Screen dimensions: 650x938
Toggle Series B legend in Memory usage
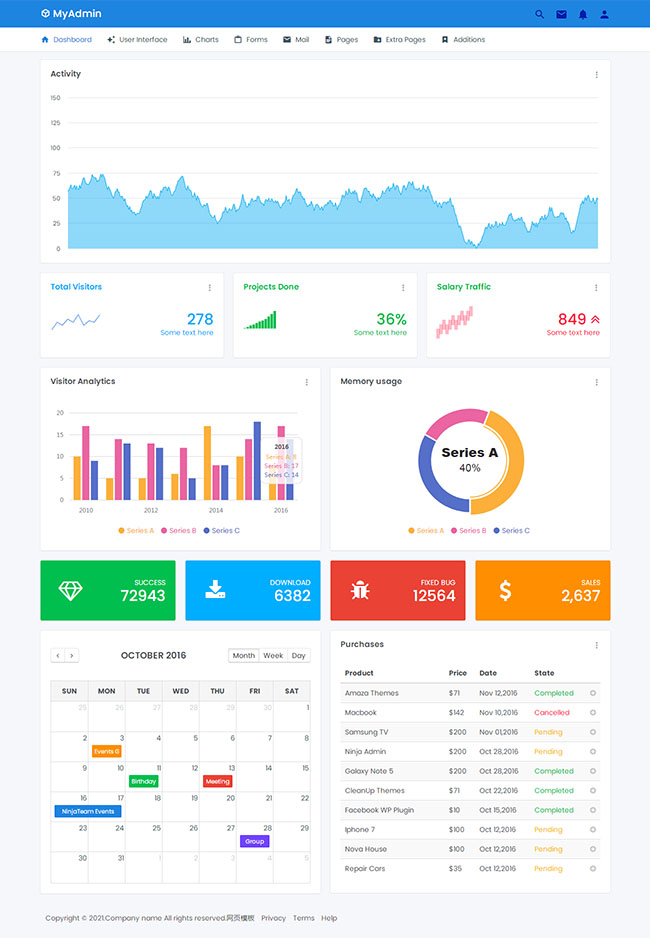coord(469,531)
